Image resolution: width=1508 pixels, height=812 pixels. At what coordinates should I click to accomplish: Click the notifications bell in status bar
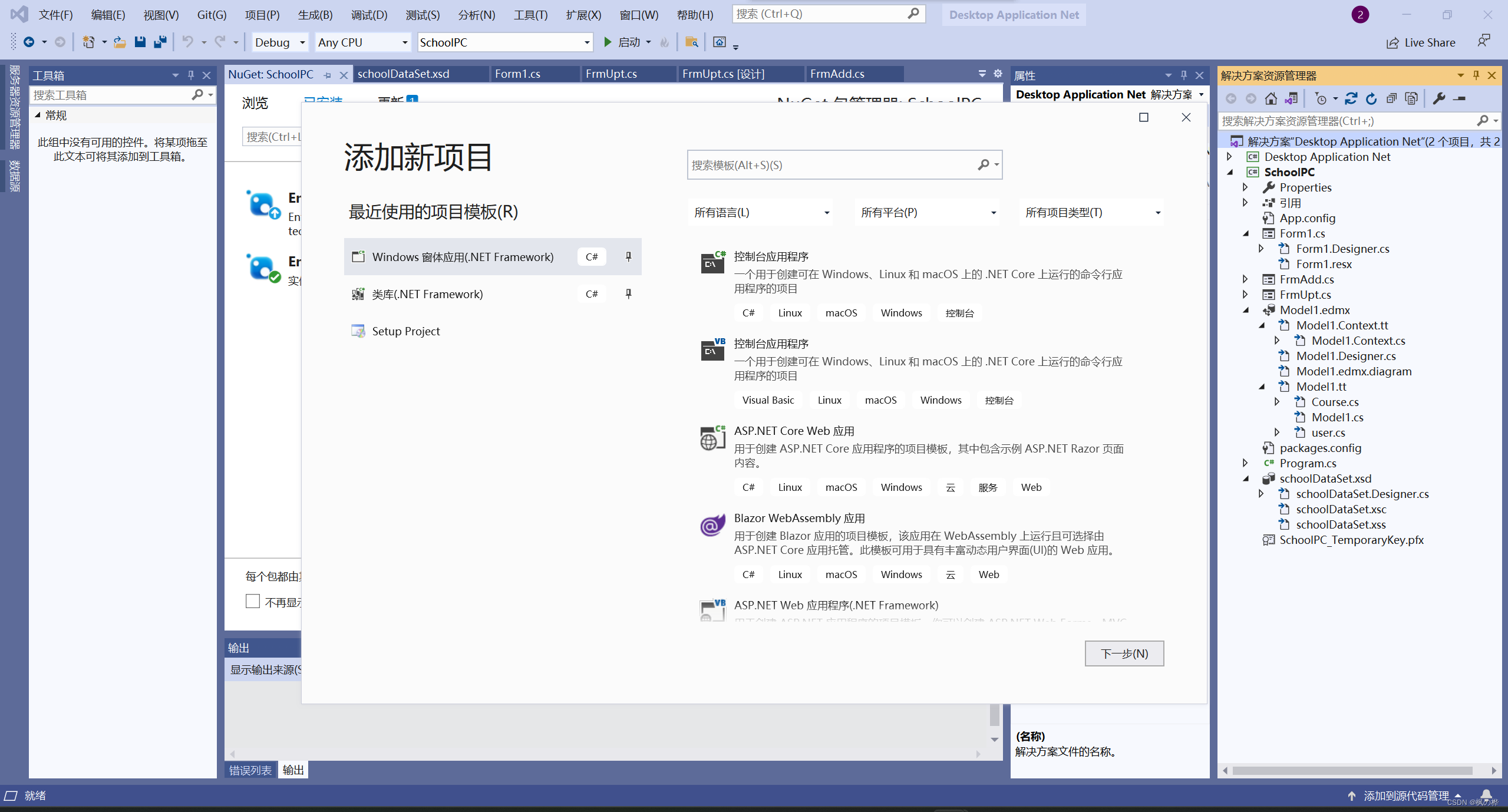pos(1486,795)
